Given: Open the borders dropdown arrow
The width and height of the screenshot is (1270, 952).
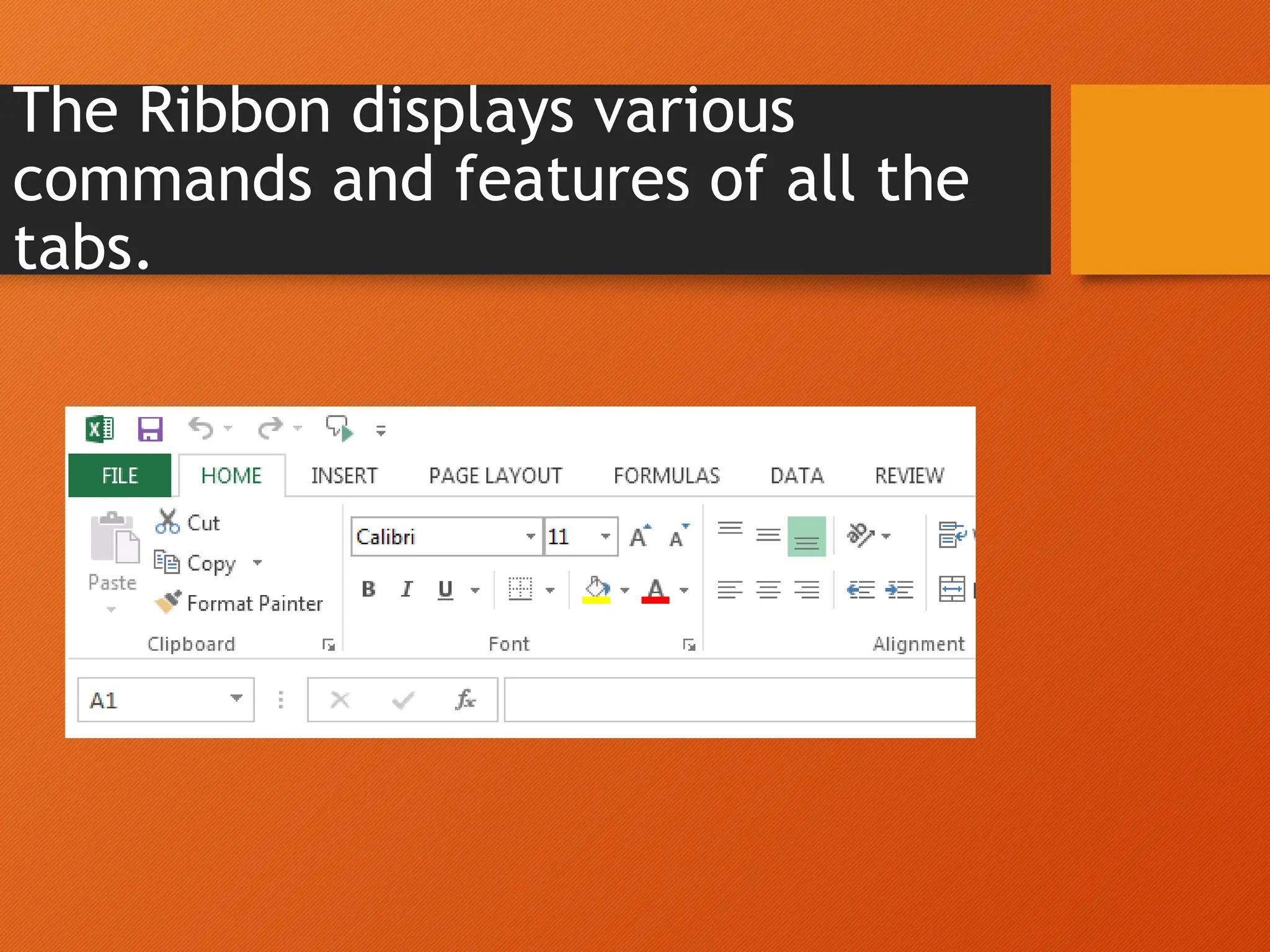Looking at the screenshot, I should click(x=550, y=590).
